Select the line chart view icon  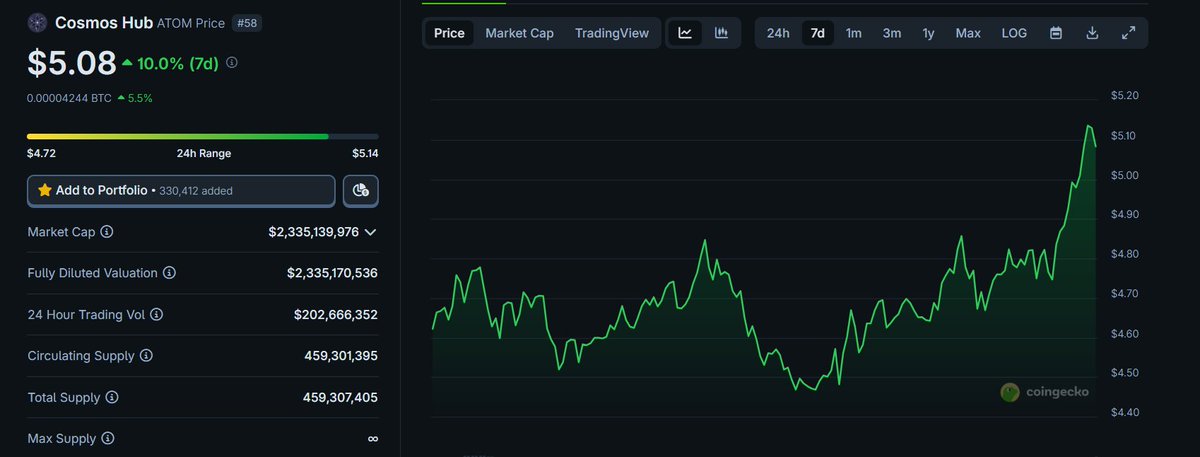point(685,33)
